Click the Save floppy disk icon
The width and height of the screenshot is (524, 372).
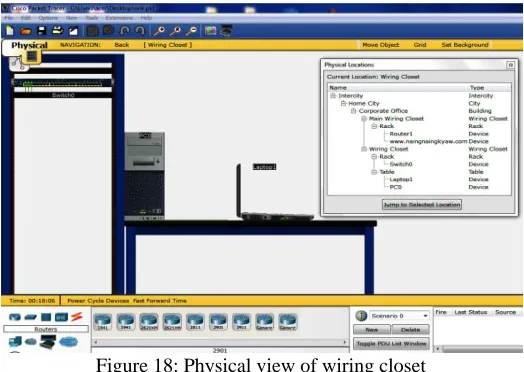pos(42,31)
